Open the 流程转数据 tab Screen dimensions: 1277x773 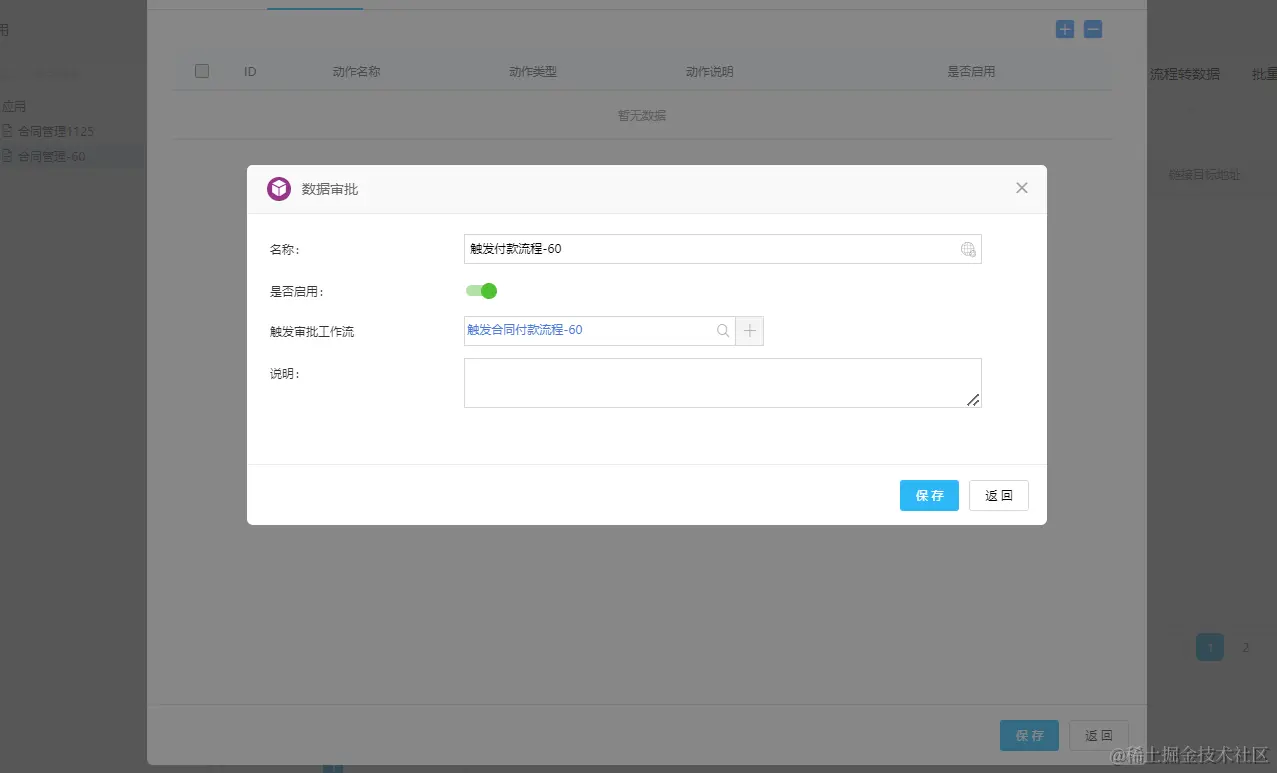tap(1185, 74)
